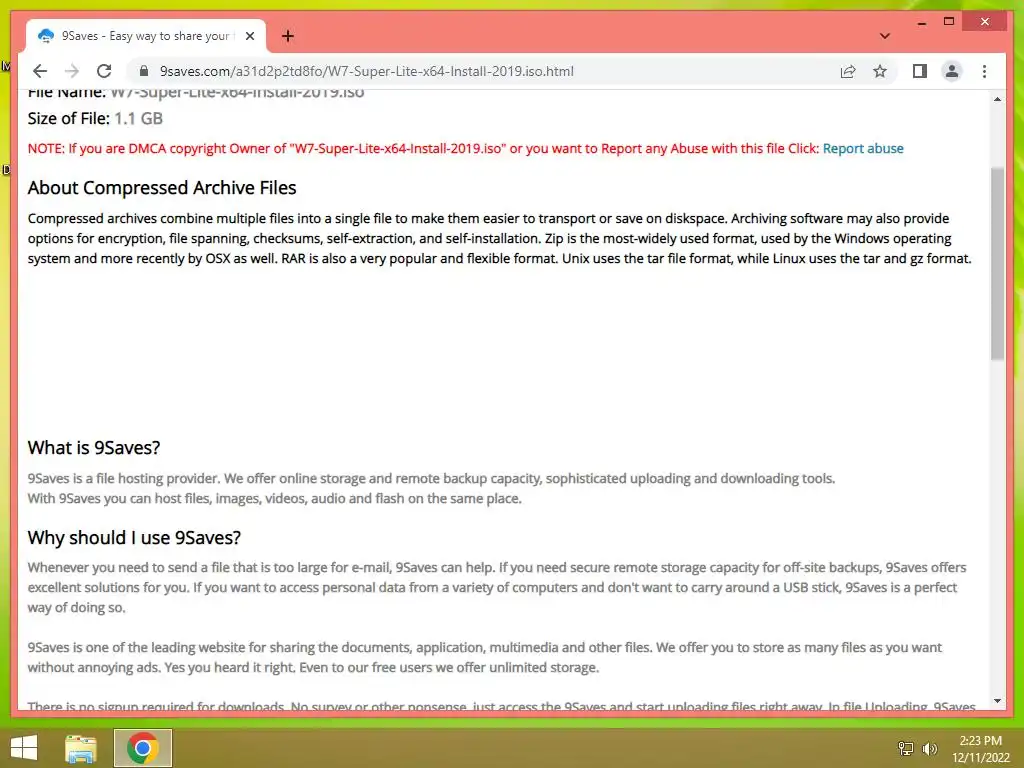
Task: Open the Chrome profile menu
Action: click(x=952, y=71)
